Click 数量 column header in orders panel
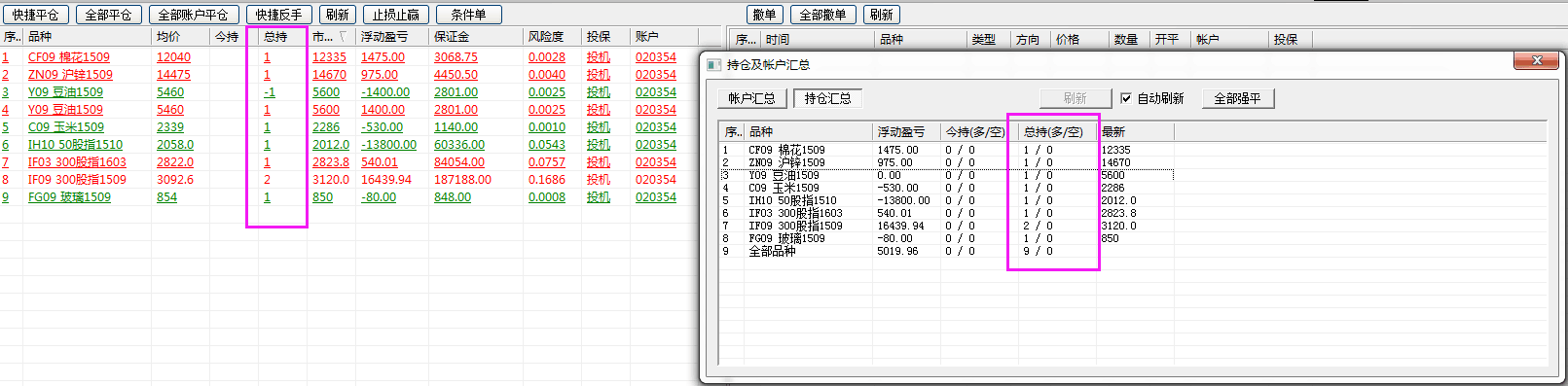The height and width of the screenshot is (386, 1568). click(1129, 39)
